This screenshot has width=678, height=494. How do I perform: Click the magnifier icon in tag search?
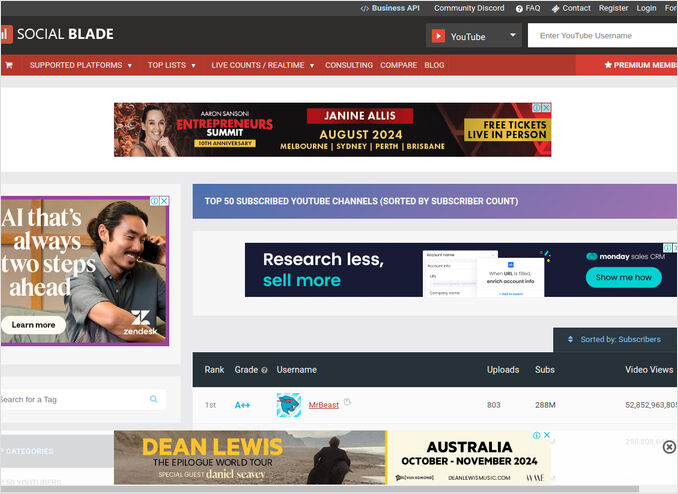pyautogui.click(x=154, y=399)
